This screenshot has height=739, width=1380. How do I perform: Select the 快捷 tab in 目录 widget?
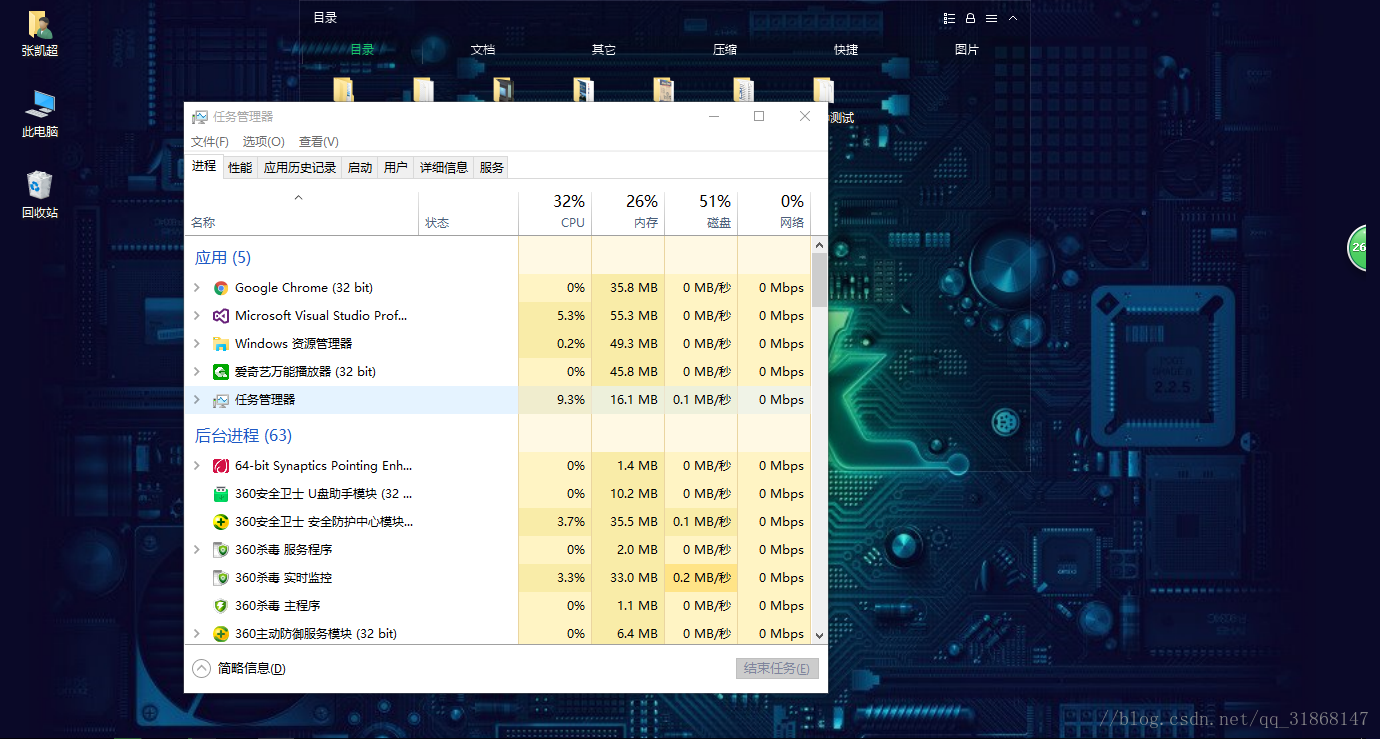click(846, 50)
